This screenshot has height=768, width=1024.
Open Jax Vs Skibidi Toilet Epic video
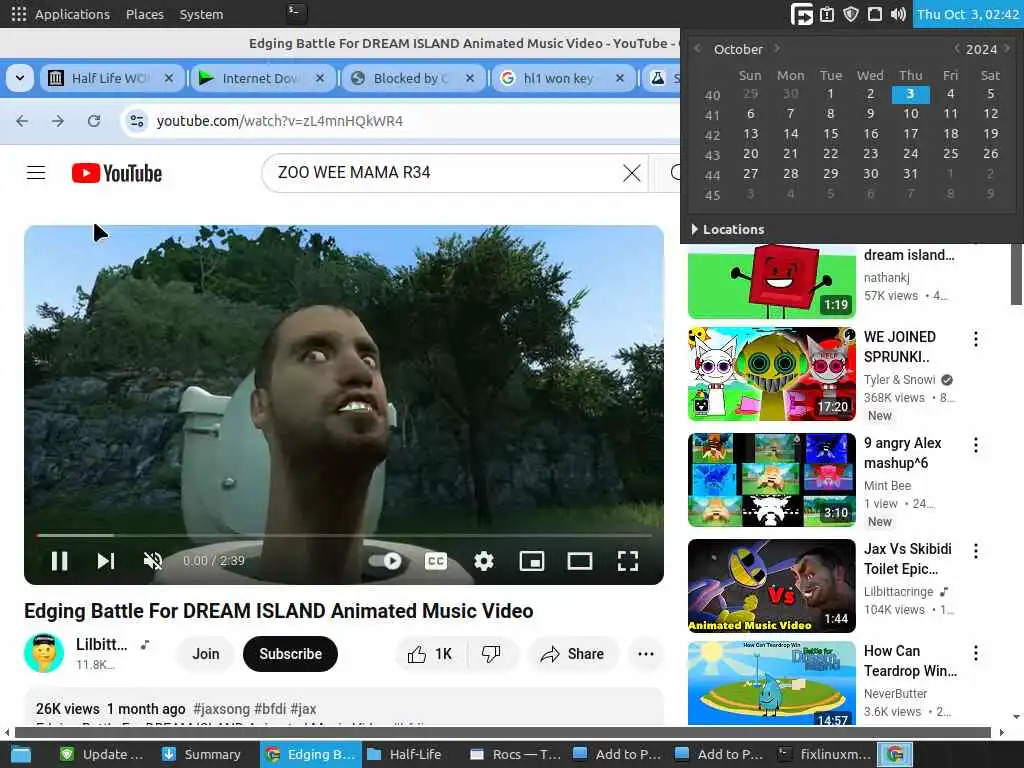pos(772,586)
